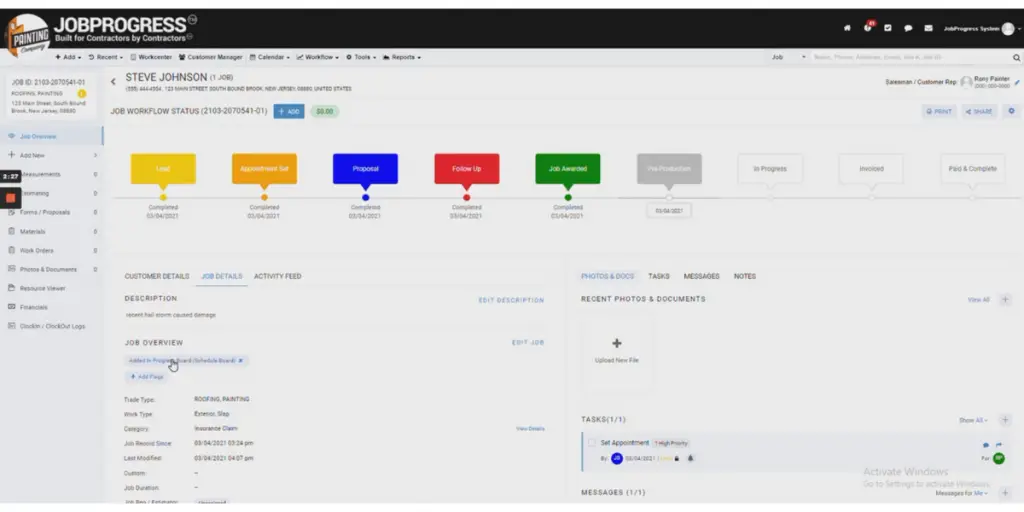Switch to the Activity Feed tab

click(x=277, y=276)
